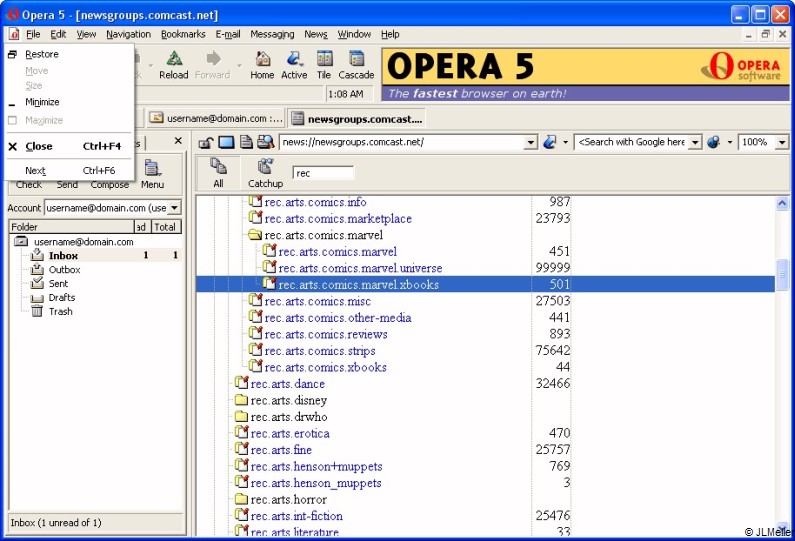Screen dimensions: 795x541
Task: Select the Outbox folder
Action: [x=64, y=269]
